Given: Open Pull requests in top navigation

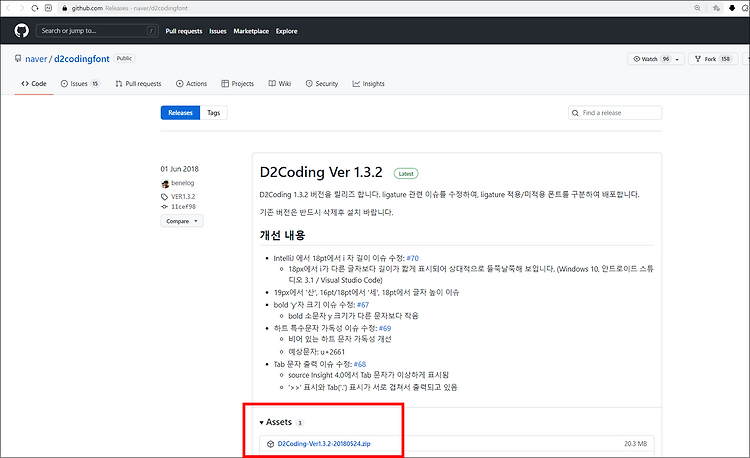Looking at the screenshot, I should [184, 31].
